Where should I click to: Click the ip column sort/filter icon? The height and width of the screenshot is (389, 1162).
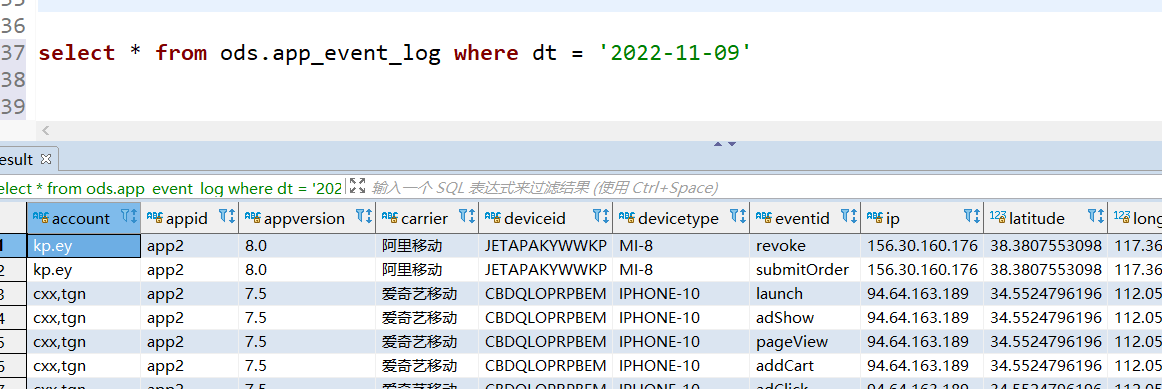point(972,216)
